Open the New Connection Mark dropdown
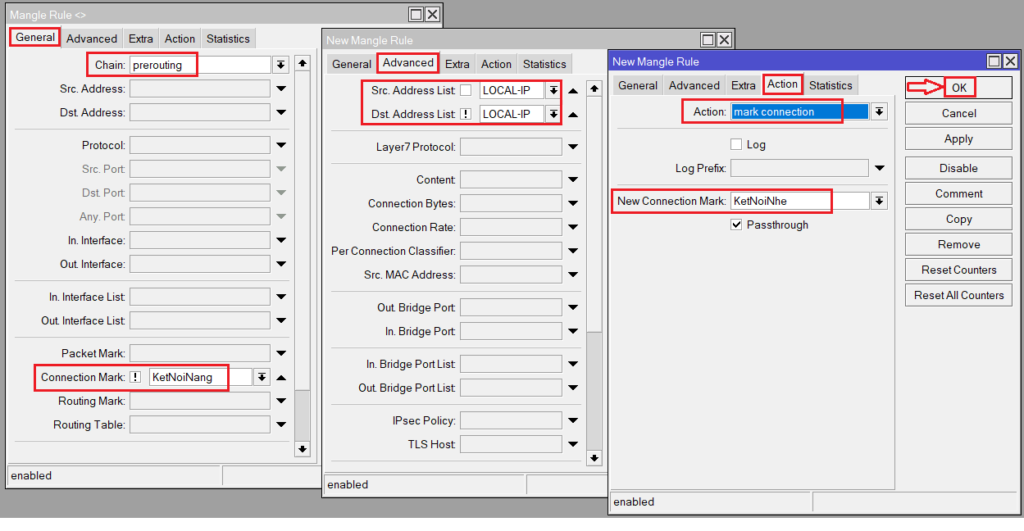The image size is (1024, 531). click(879, 202)
